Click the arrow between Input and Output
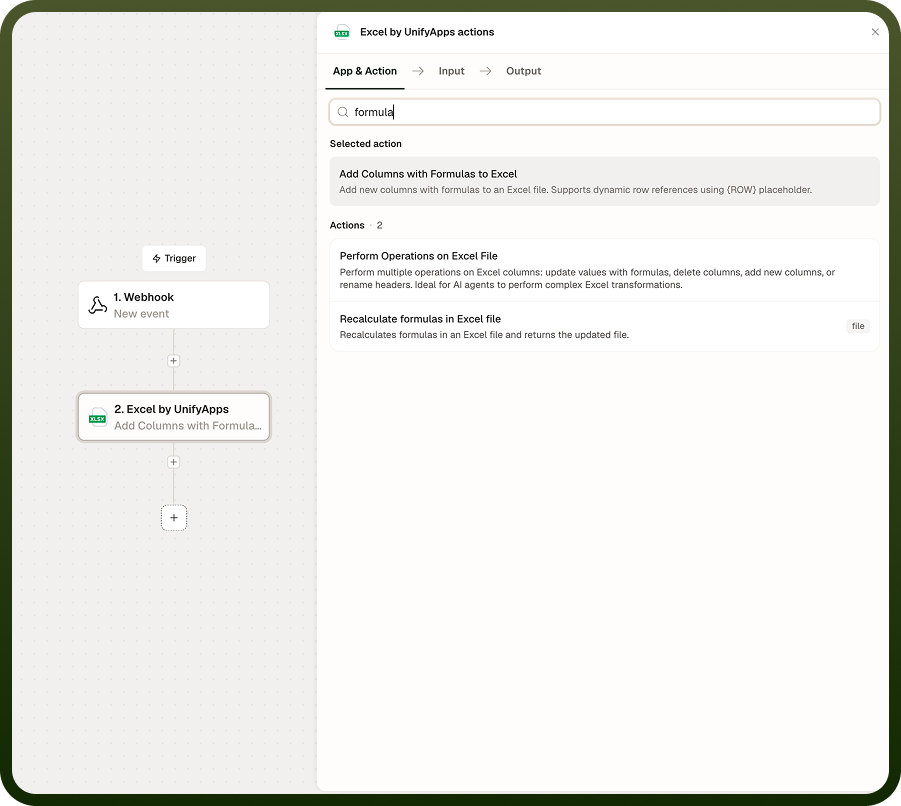Viewport: 901px width, 806px height. click(486, 71)
